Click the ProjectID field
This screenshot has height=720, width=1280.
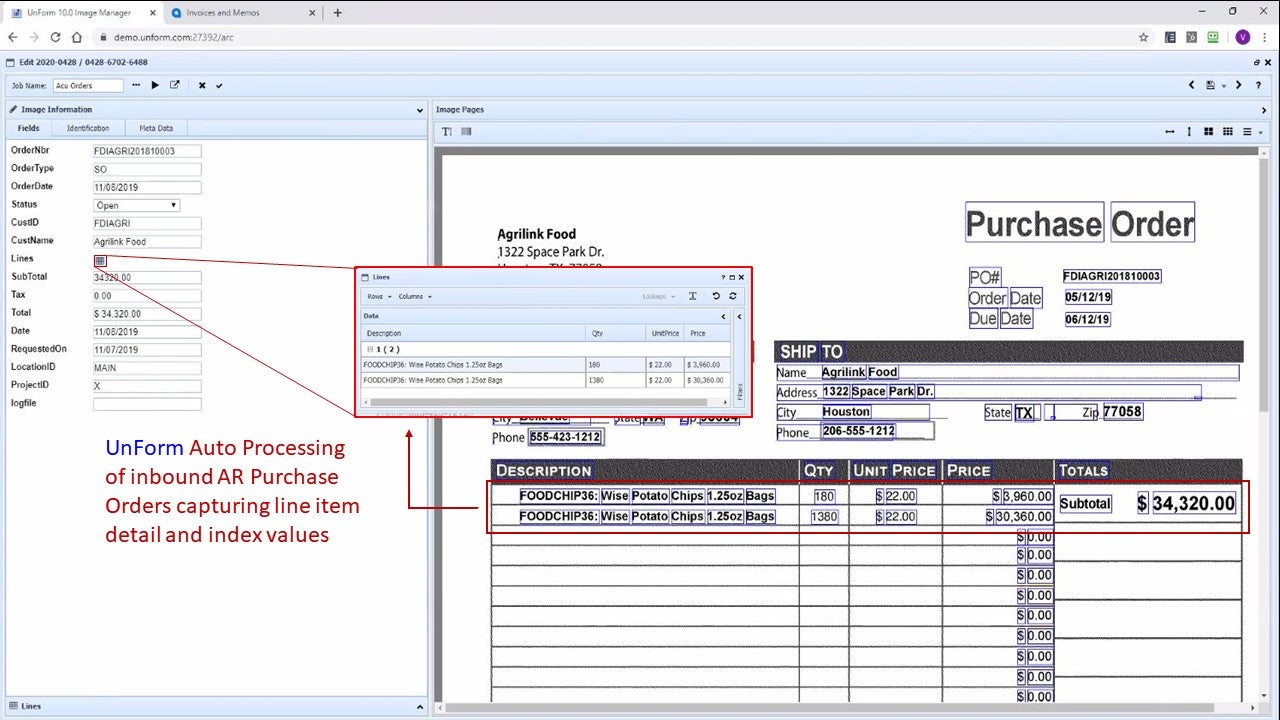click(x=147, y=385)
